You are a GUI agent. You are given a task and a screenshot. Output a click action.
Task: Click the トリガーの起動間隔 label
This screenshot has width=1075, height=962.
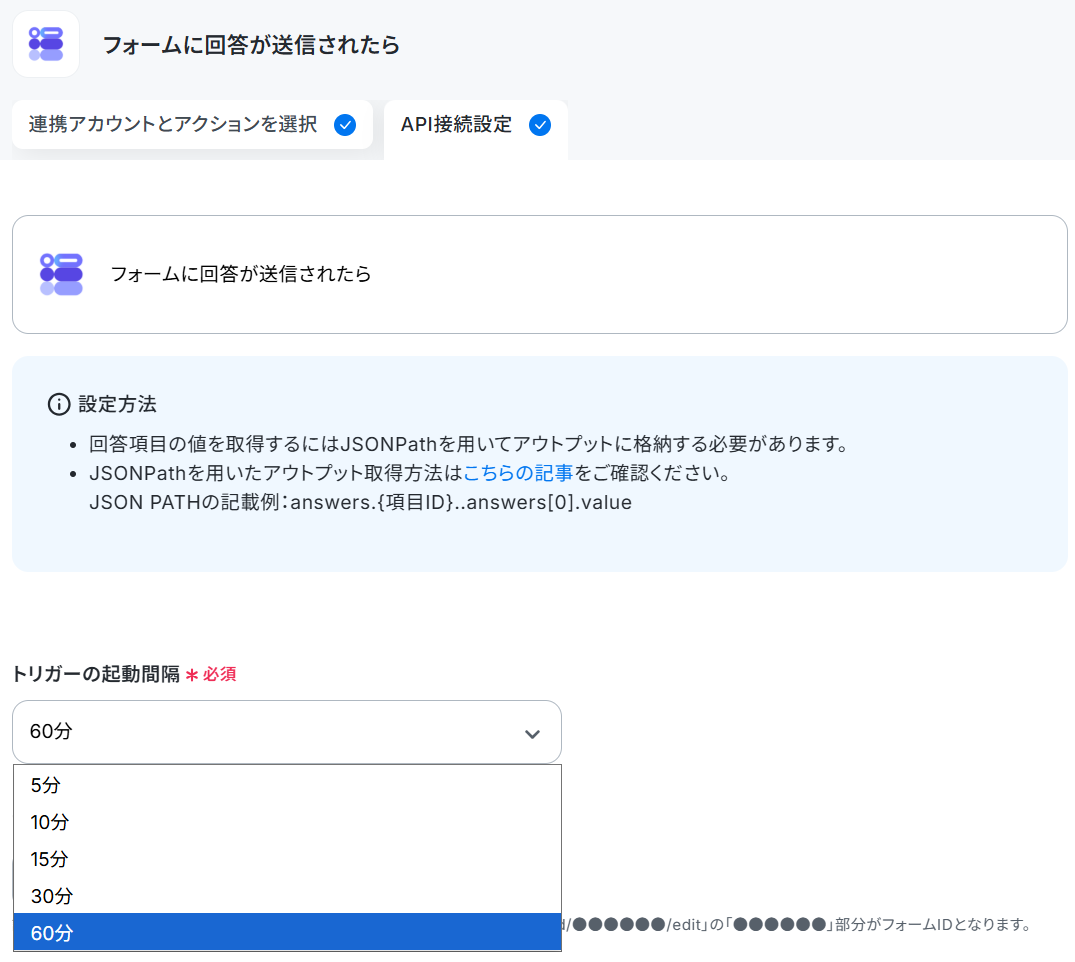click(96, 674)
